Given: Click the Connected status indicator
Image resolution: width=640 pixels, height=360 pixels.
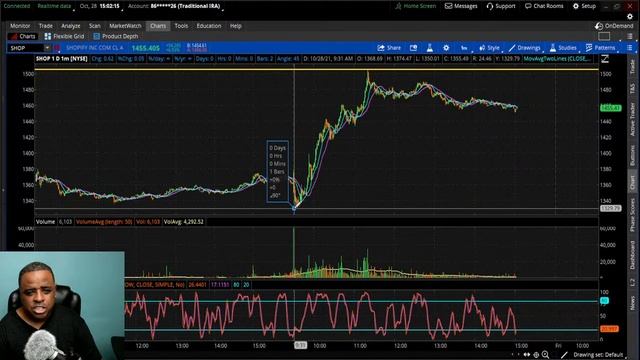Looking at the screenshot, I should [x=17, y=6].
